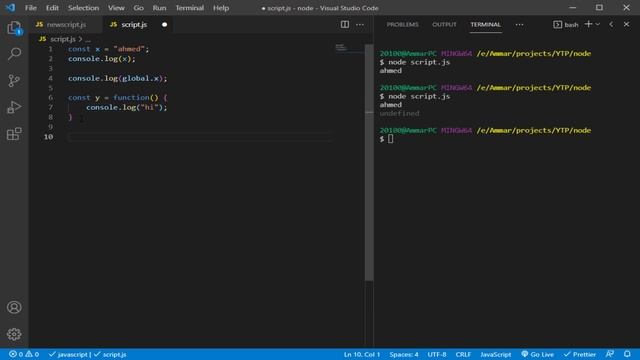Select the TERMINAL panel tab
This screenshot has height=360, width=640.
point(485,24)
